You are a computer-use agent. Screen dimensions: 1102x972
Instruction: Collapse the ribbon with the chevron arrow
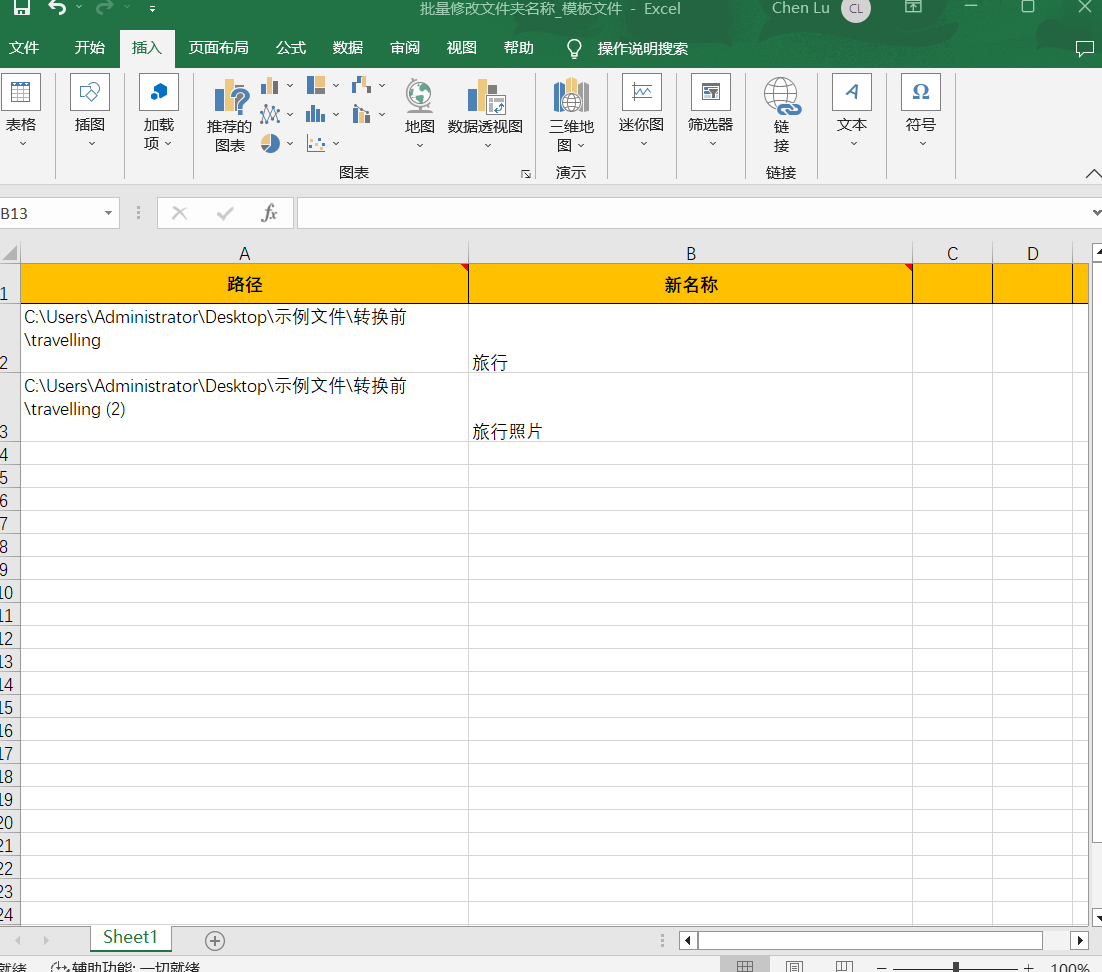click(1093, 172)
